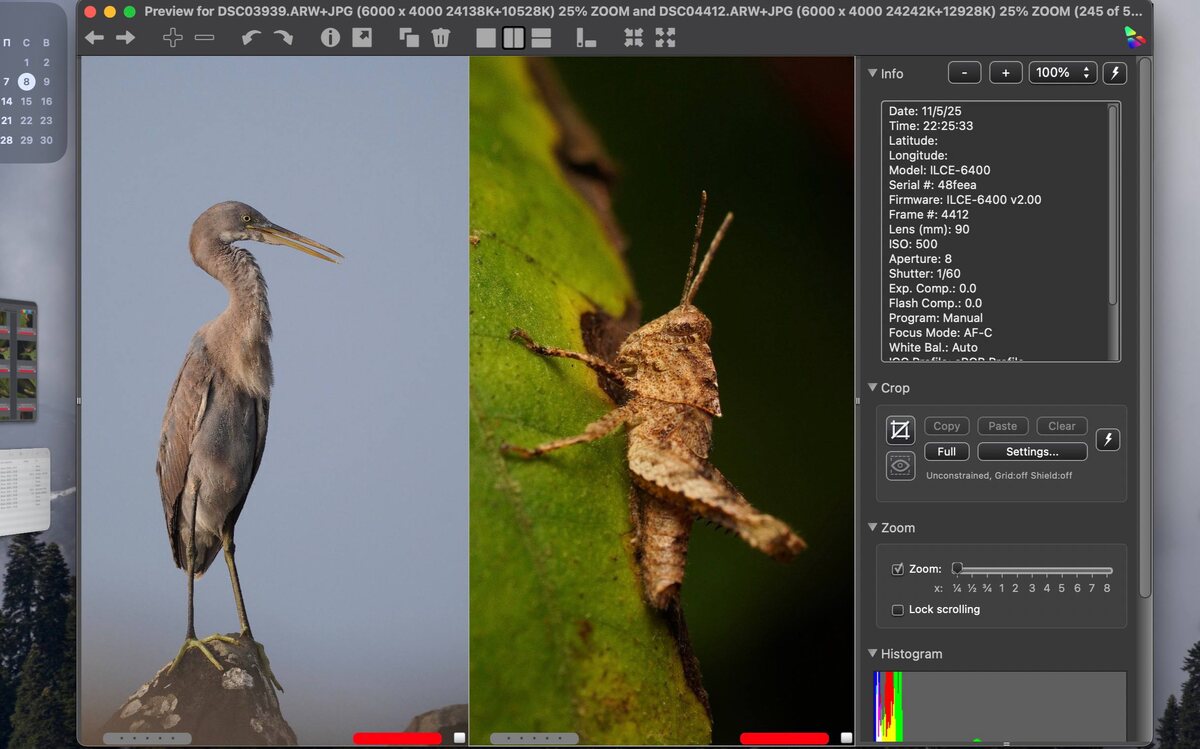
Task: Click the zoom slider handle
Action: coord(957,568)
